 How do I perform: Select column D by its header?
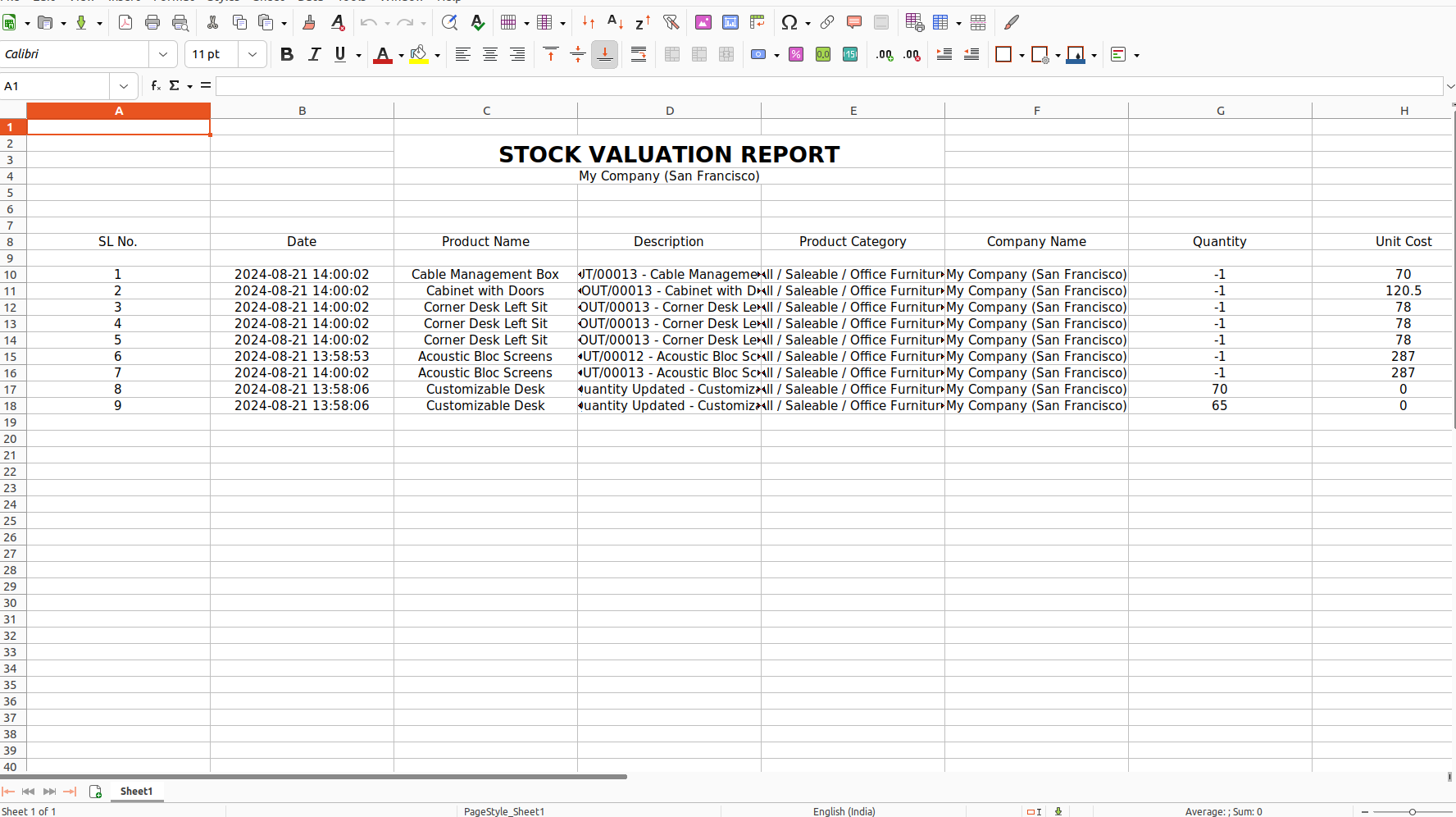coord(670,111)
